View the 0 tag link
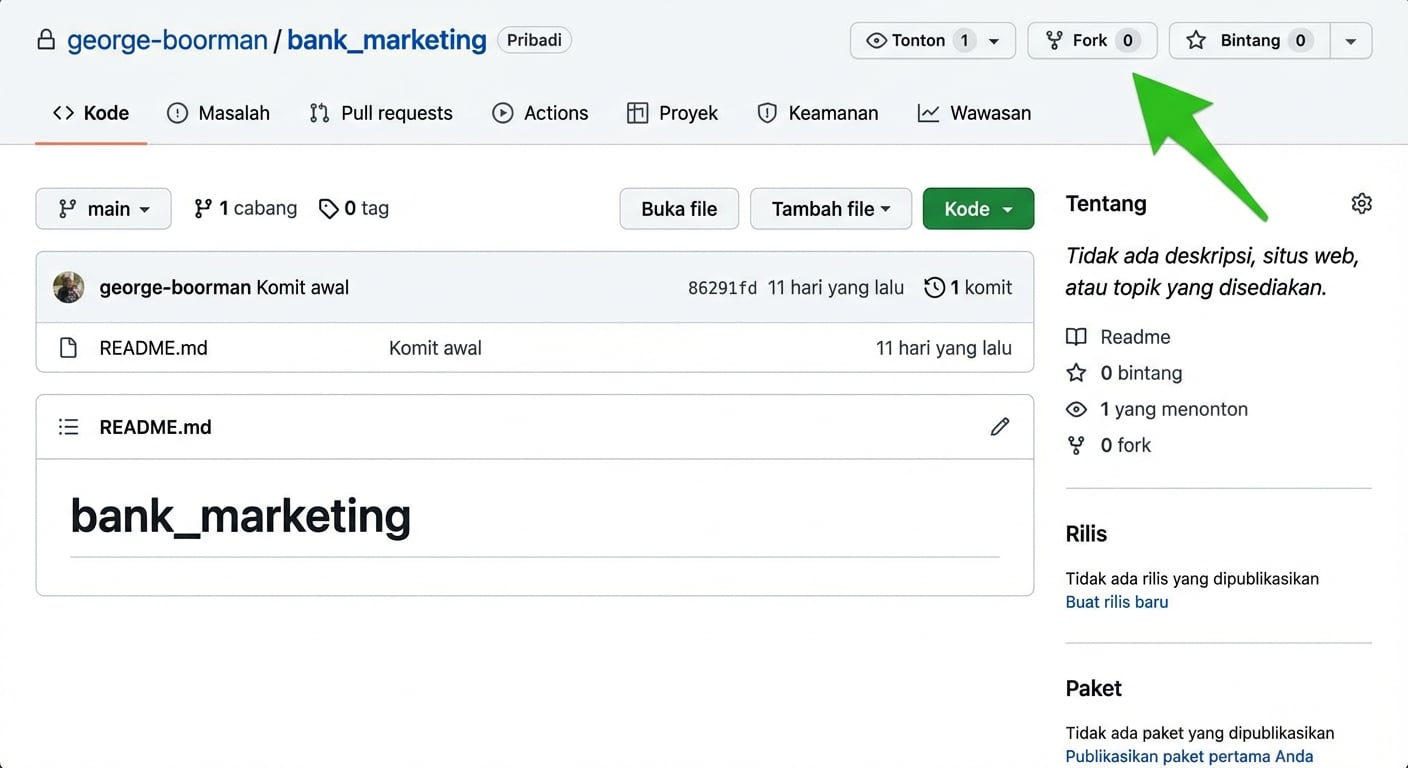 [354, 208]
